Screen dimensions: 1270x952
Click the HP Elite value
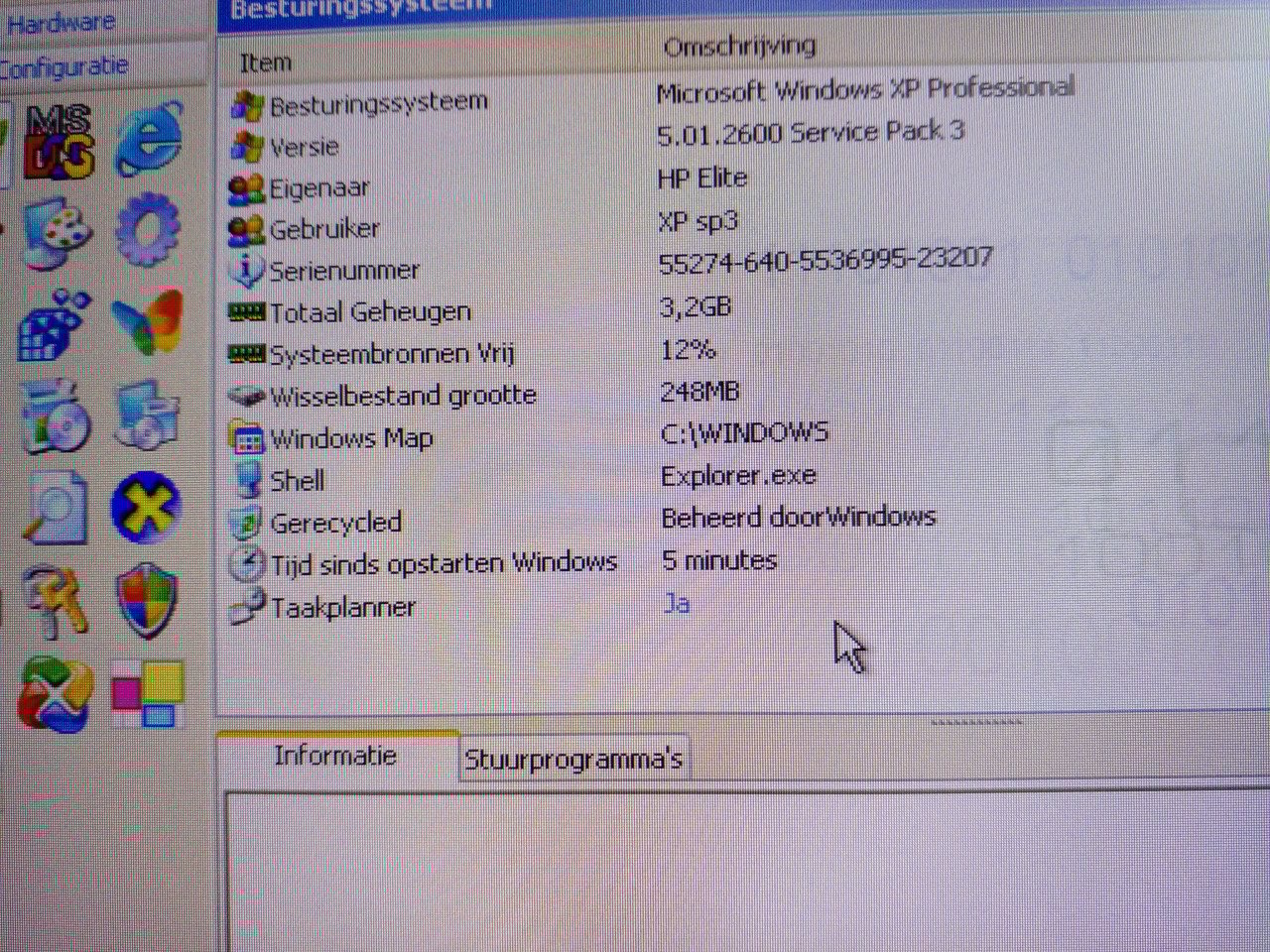click(702, 178)
